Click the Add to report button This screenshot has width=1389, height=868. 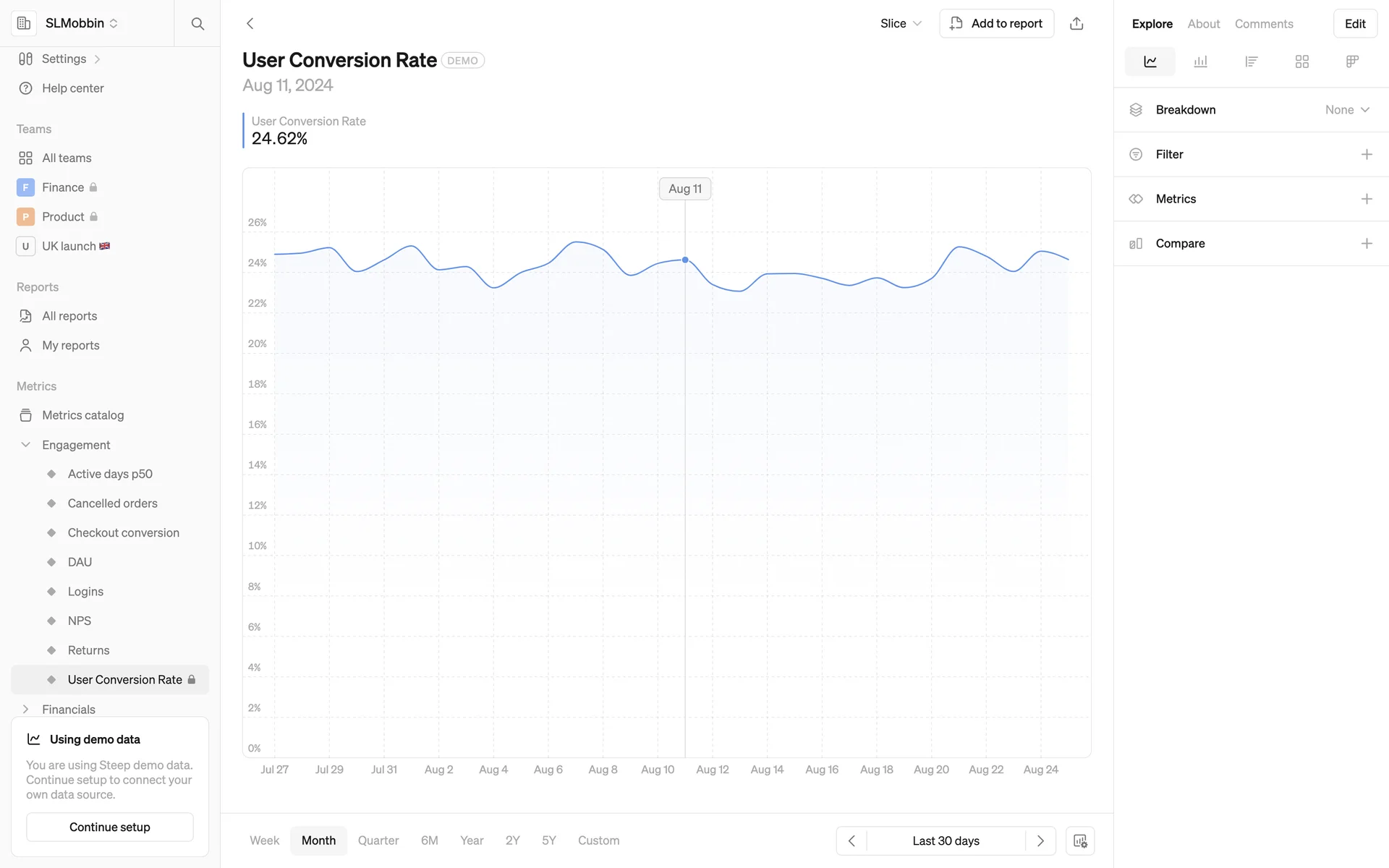(996, 24)
